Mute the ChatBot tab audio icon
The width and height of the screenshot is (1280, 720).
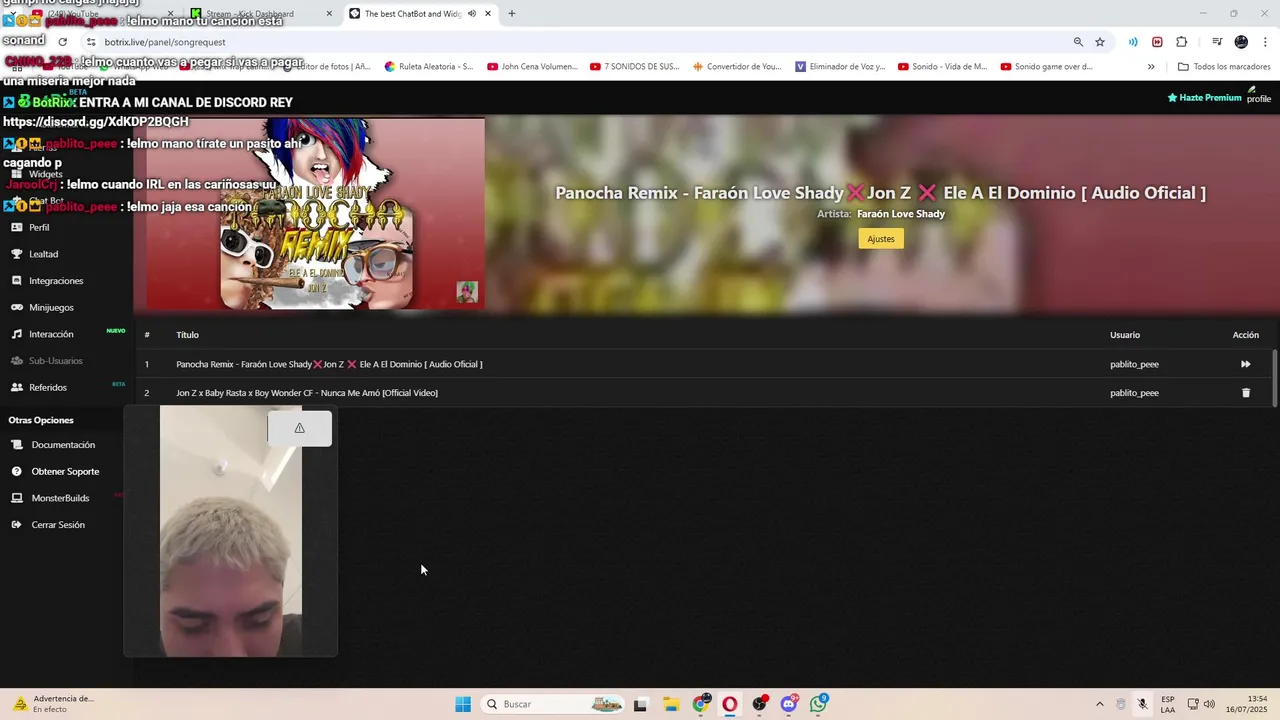click(x=471, y=14)
